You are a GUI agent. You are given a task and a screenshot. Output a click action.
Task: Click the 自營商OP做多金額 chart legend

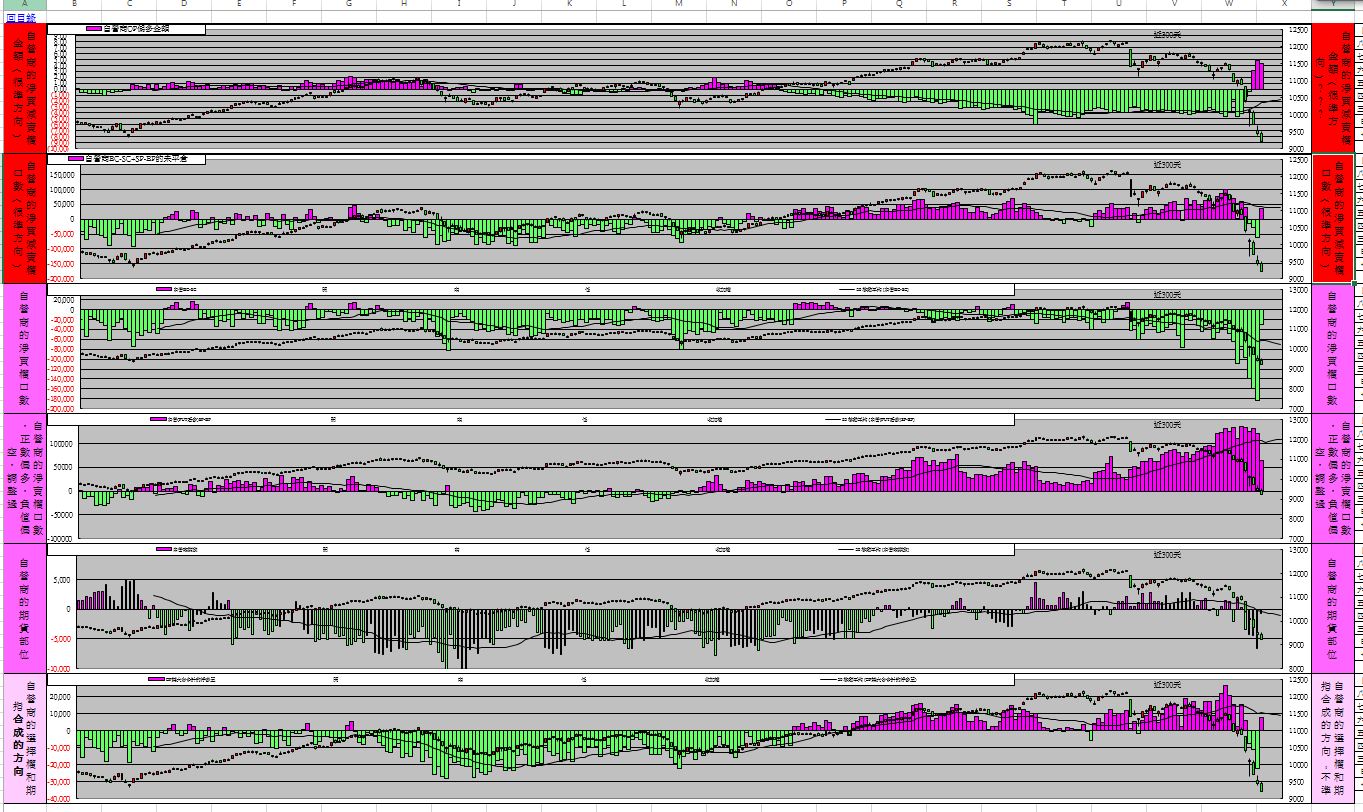point(128,29)
